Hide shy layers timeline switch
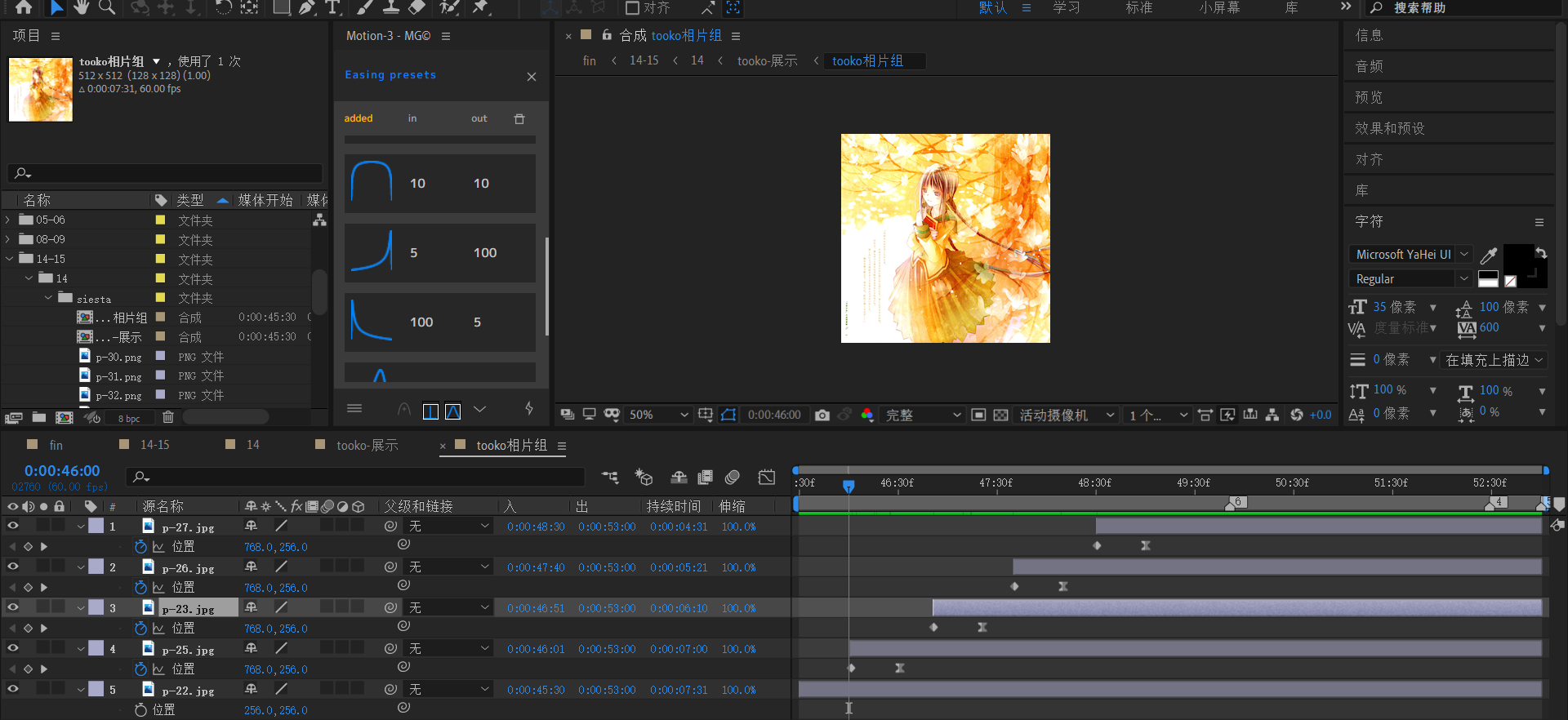Image resolution: width=1568 pixels, height=720 pixels. (679, 477)
